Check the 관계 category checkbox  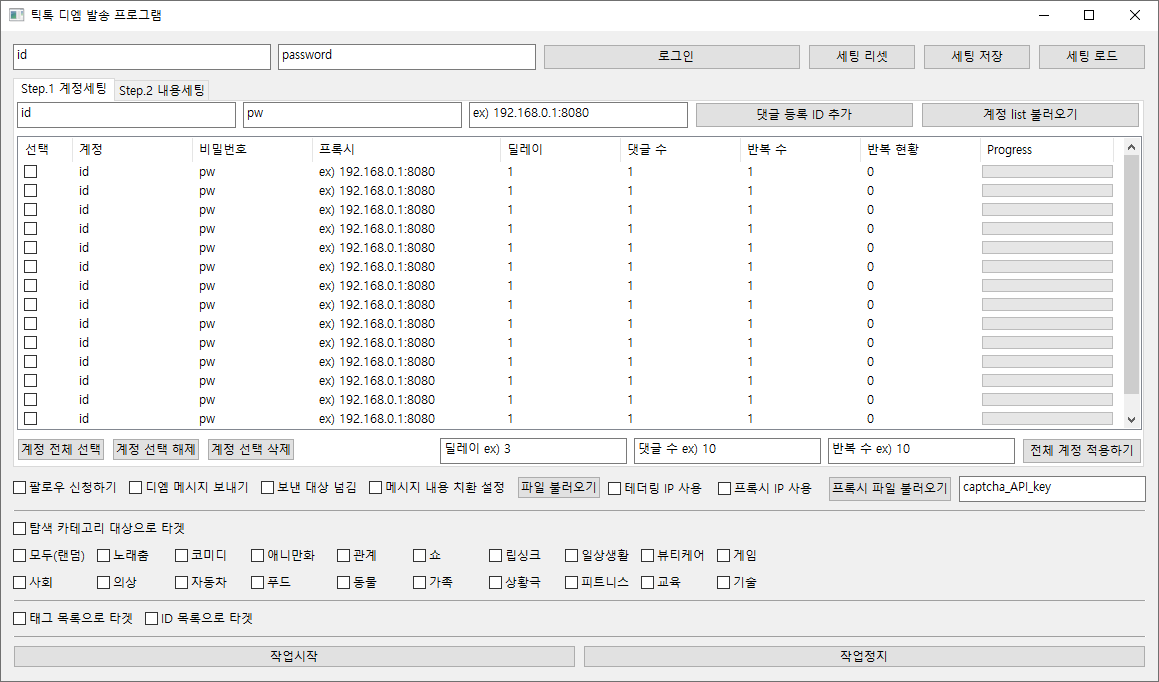point(344,556)
